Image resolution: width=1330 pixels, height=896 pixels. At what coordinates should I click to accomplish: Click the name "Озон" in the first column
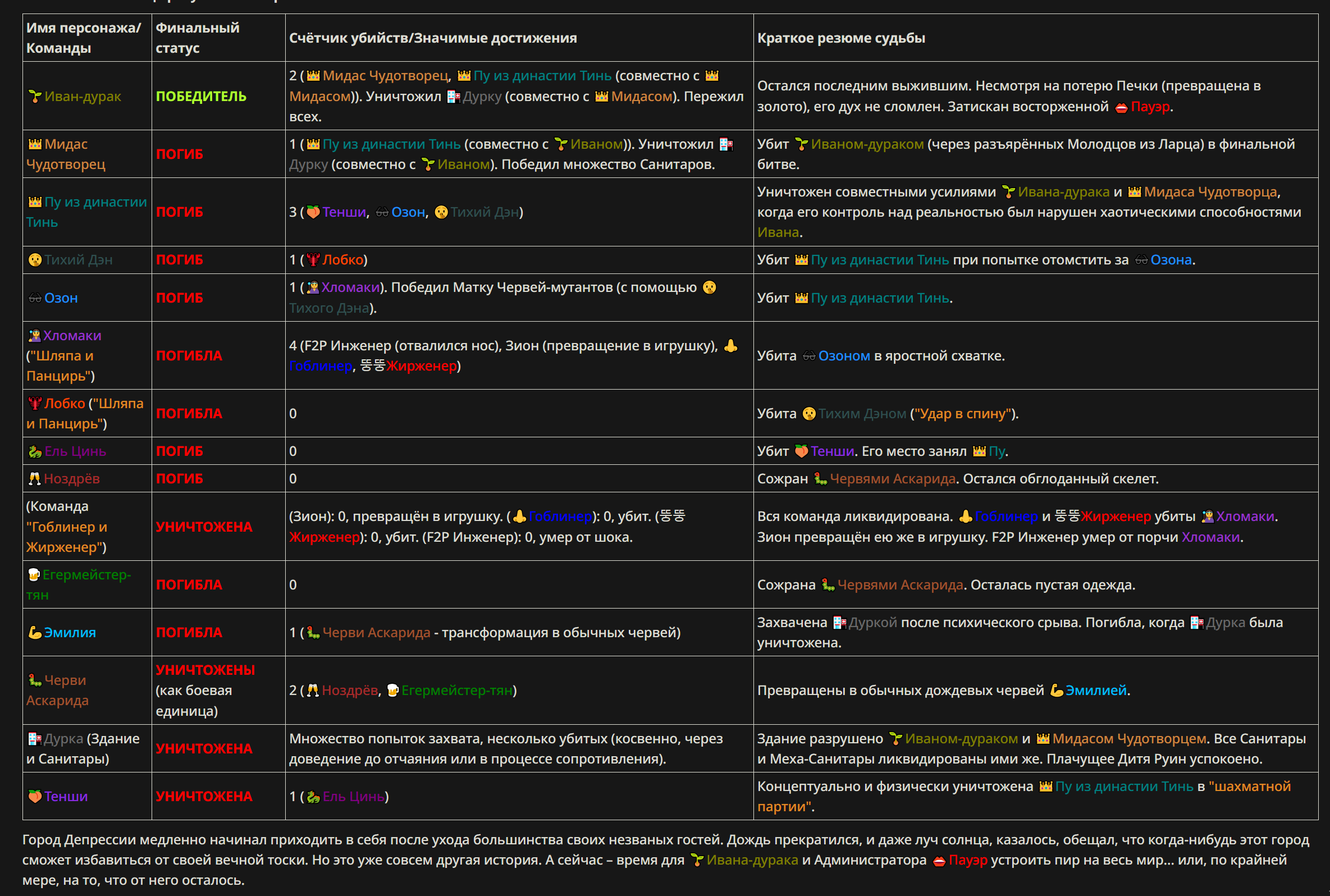coord(61,298)
